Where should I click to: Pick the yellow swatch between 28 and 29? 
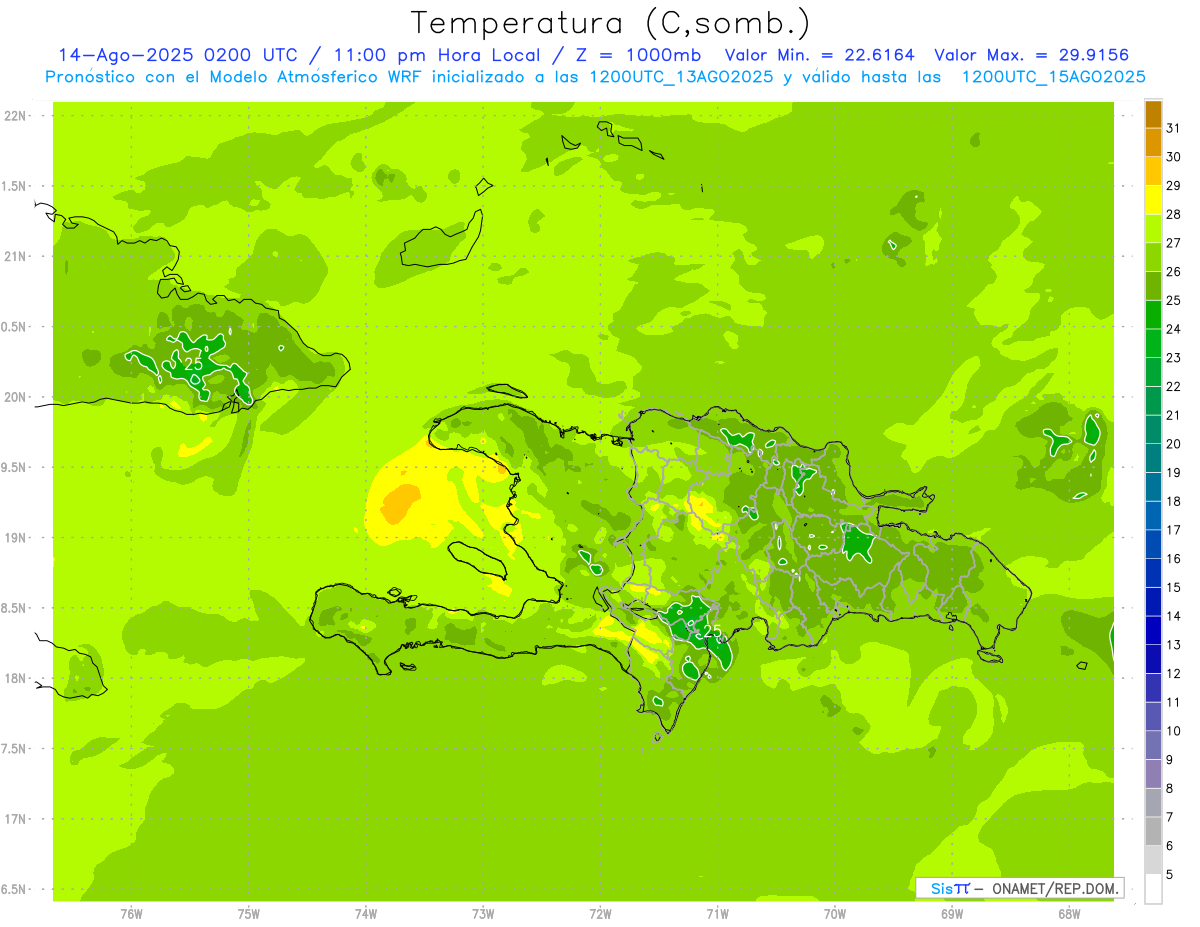[x=1153, y=200]
